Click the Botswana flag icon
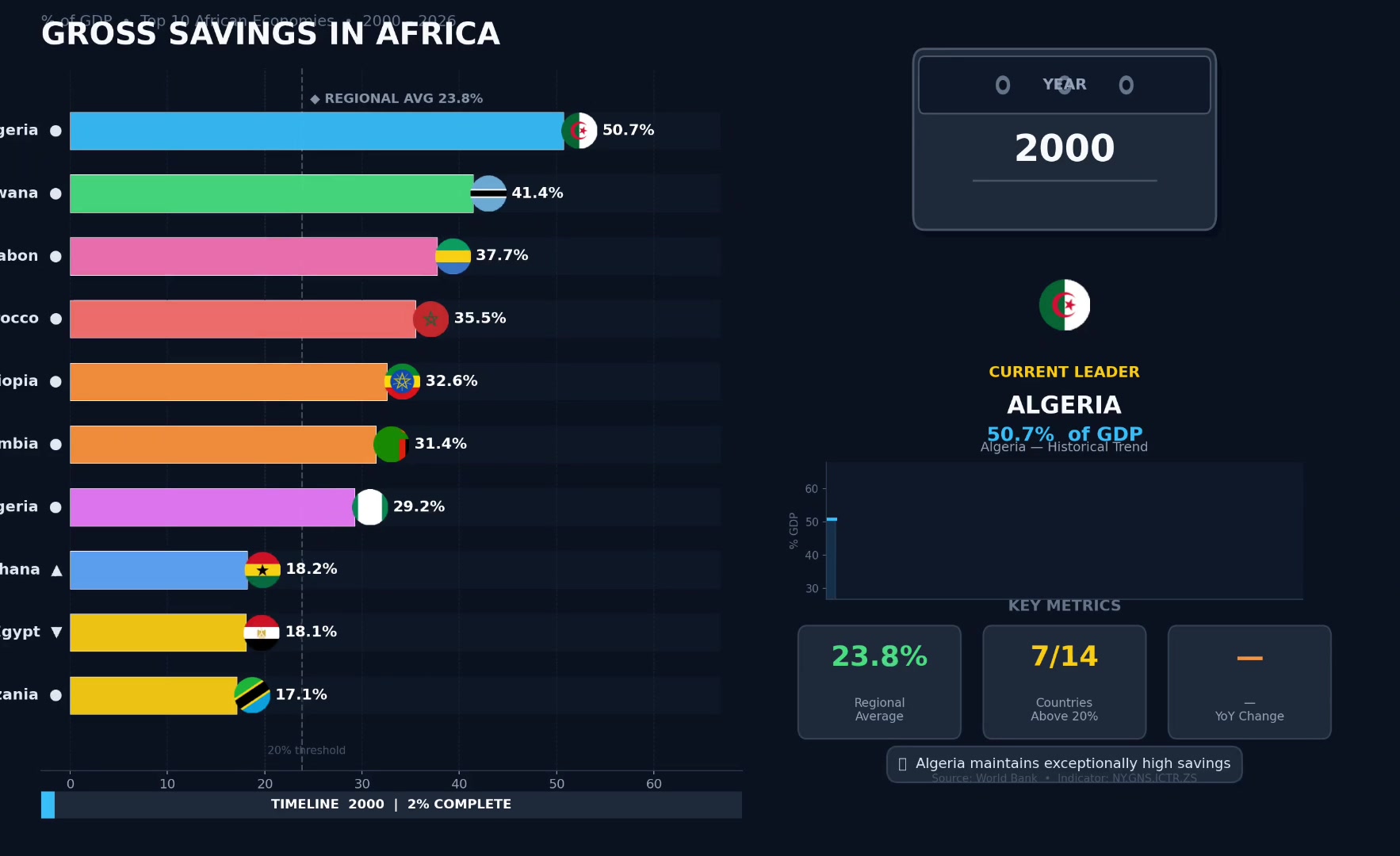This screenshot has width=1400, height=856. [488, 193]
